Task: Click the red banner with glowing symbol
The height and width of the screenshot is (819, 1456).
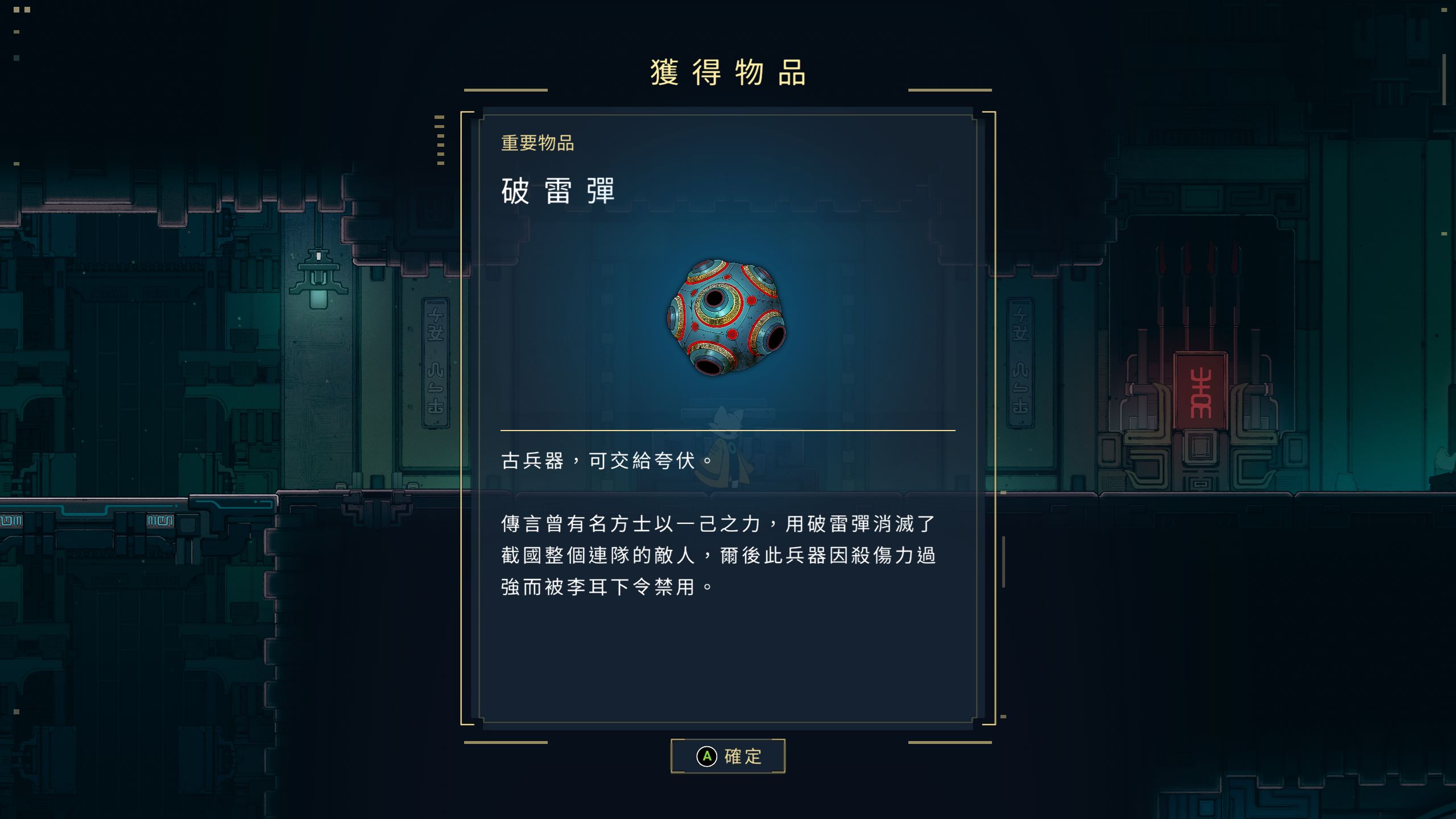Action: pyautogui.click(x=1201, y=392)
